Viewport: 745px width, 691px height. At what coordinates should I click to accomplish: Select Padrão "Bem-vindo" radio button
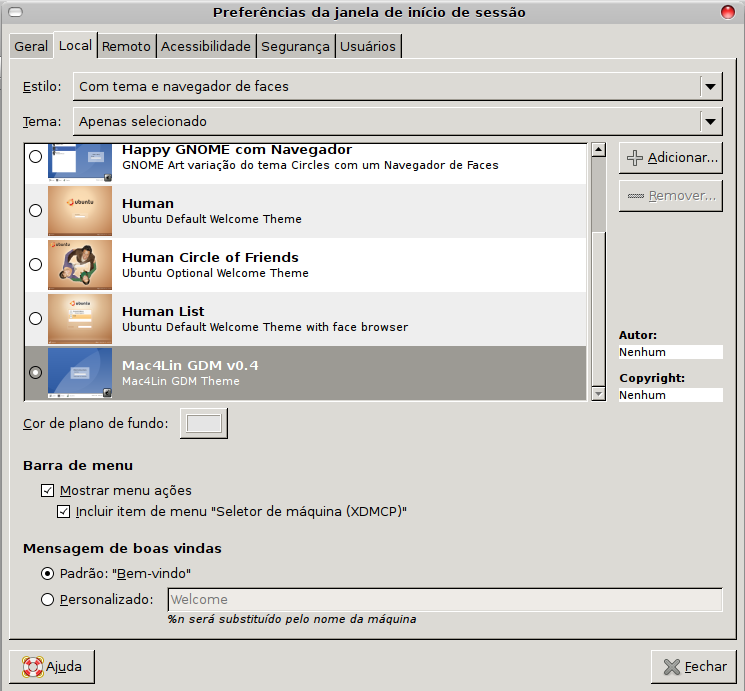pyautogui.click(x=48, y=574)
